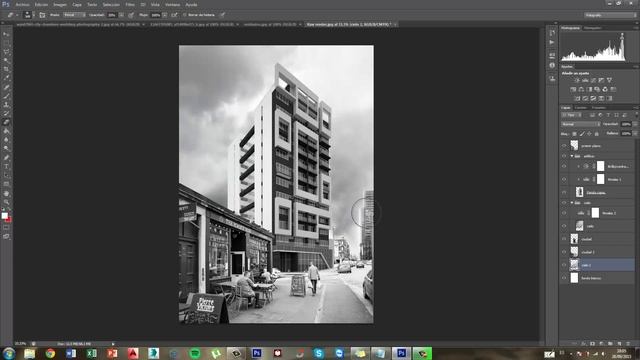Click the Delete layer trash icon
The width and height of the screenshot is (640, 360).
pyautogui.click(x=628, y=344)
